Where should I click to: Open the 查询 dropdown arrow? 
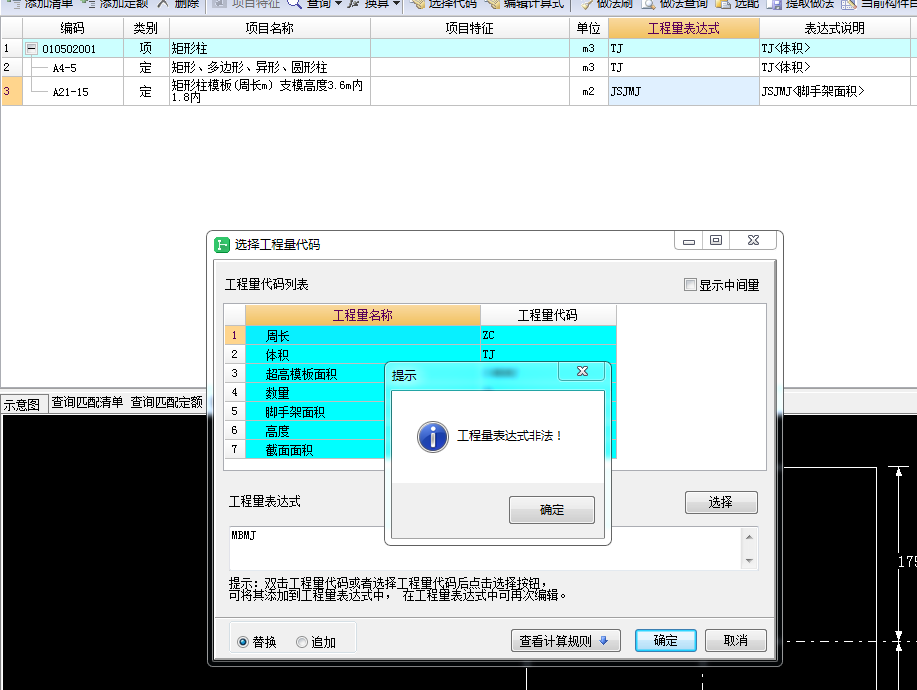click(338, 4)
